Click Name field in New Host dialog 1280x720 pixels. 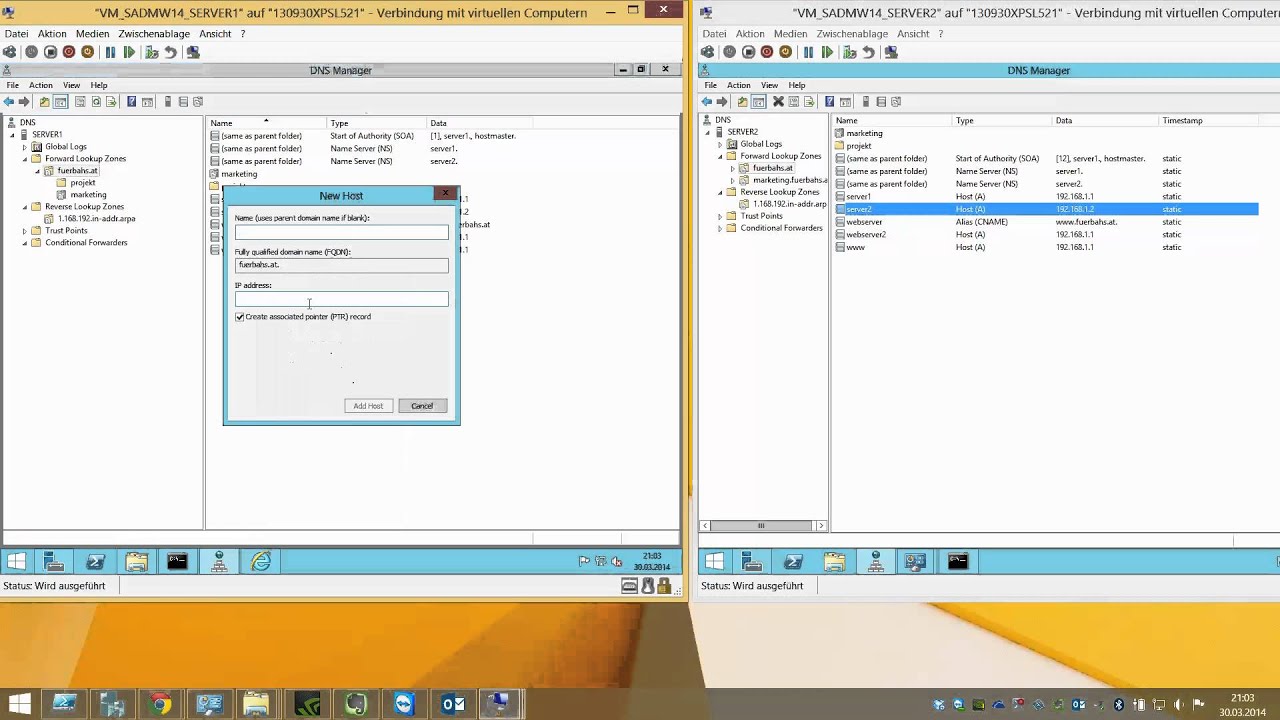coord(342,232)
